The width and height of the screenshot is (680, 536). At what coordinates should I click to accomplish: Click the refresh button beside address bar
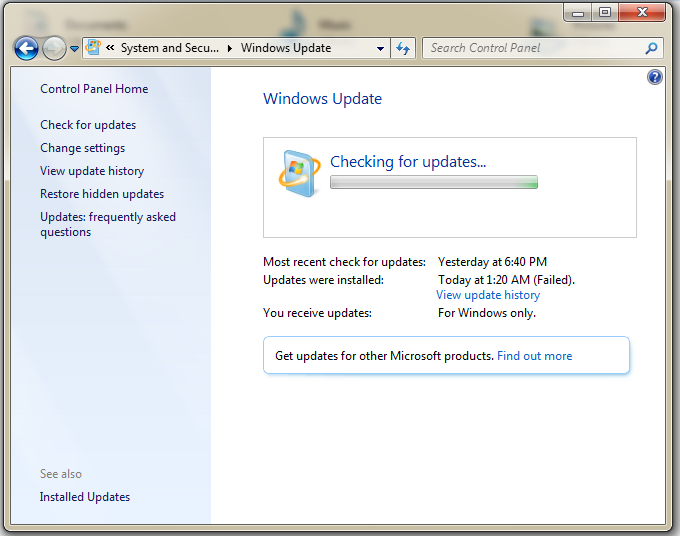coord(404,48)
